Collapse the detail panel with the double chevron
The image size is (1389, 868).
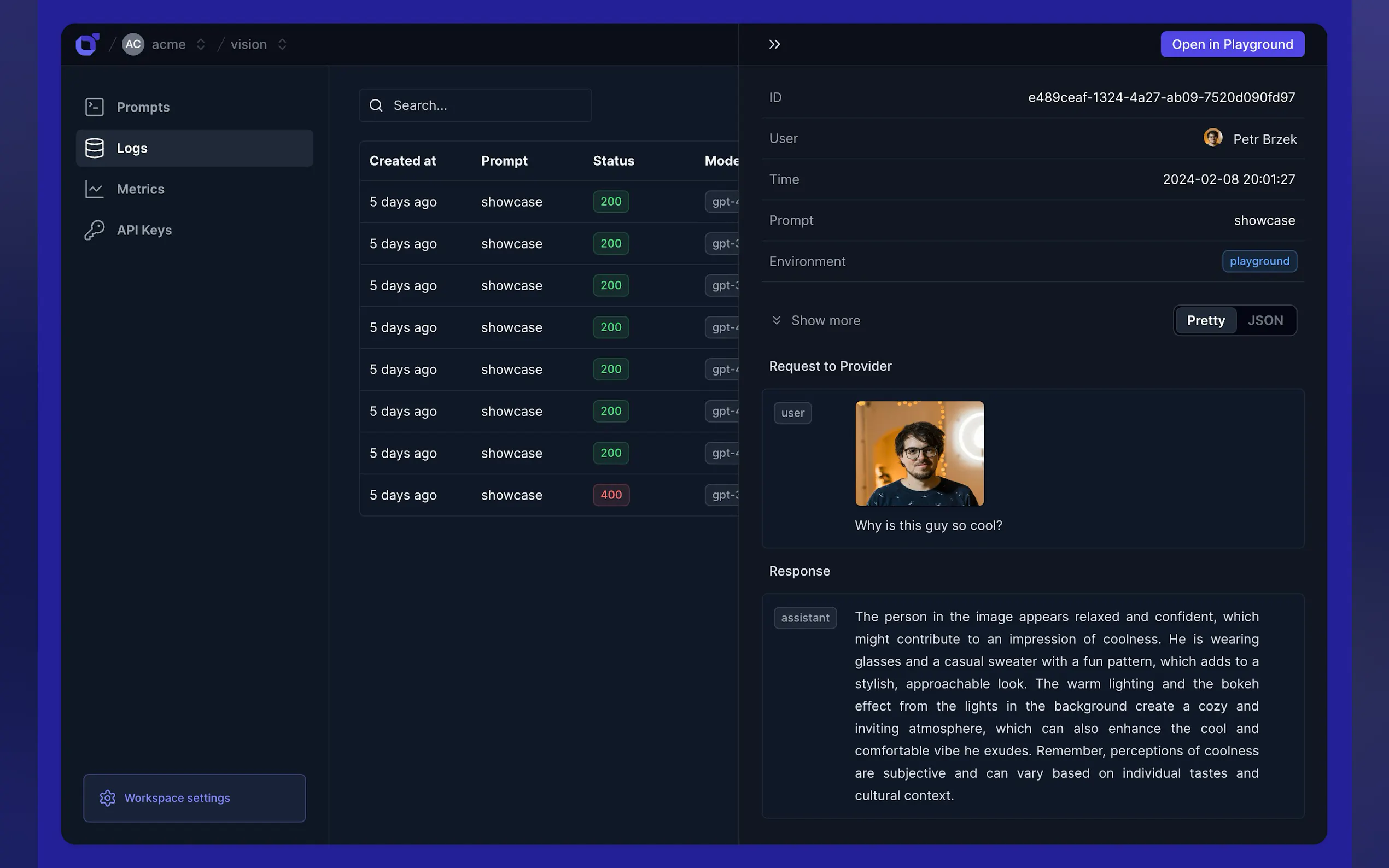(x=774, y=44)
